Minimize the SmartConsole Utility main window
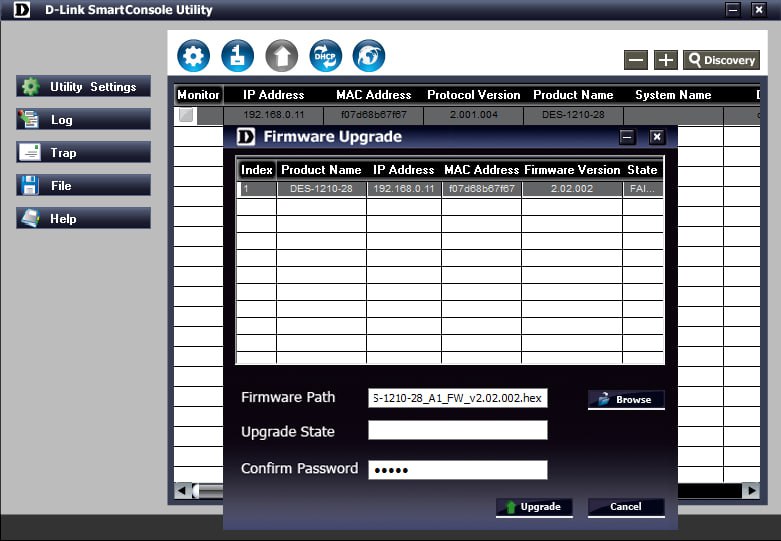This screenshot has height=541, width=781. pos(733,9)
